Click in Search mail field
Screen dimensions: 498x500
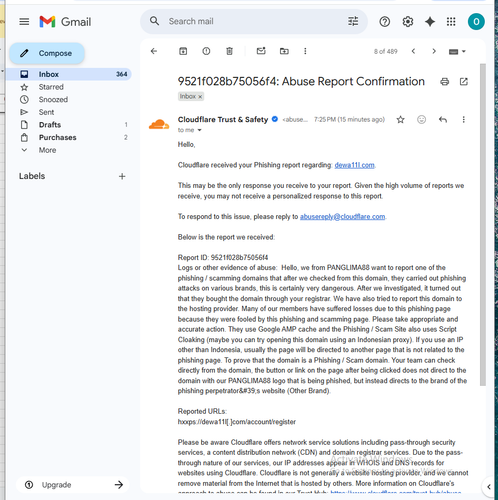pyautogui.click(x=253, y=21)
